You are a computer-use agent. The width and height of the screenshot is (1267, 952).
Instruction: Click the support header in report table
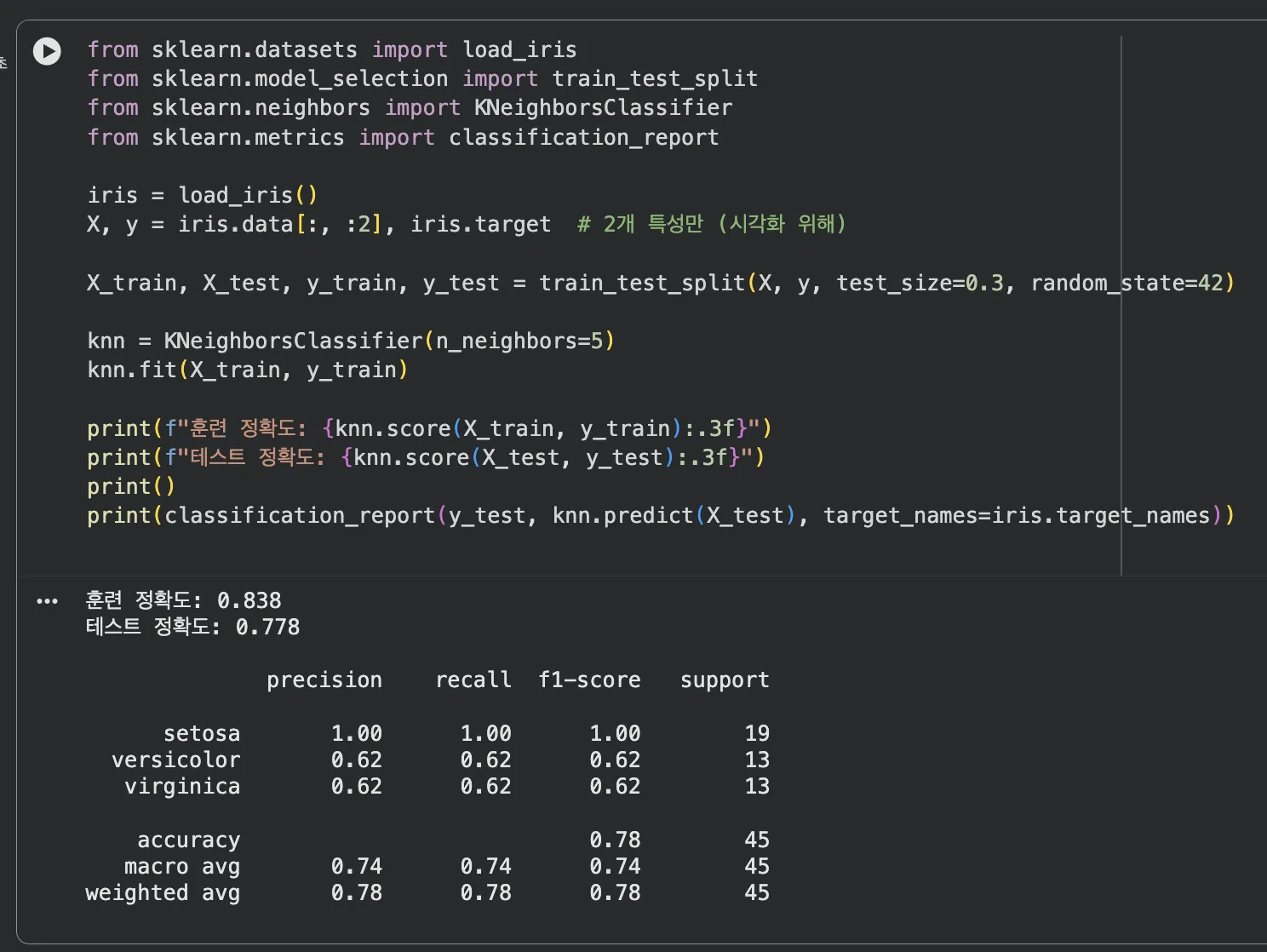coord(724,680)
